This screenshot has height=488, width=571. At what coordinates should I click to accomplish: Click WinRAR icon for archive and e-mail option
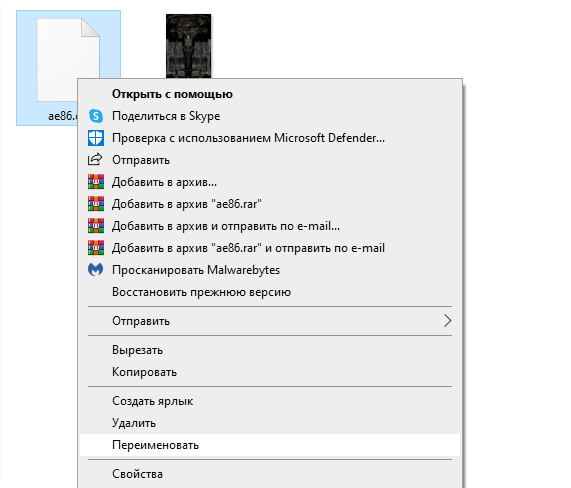tap(96, 226)
